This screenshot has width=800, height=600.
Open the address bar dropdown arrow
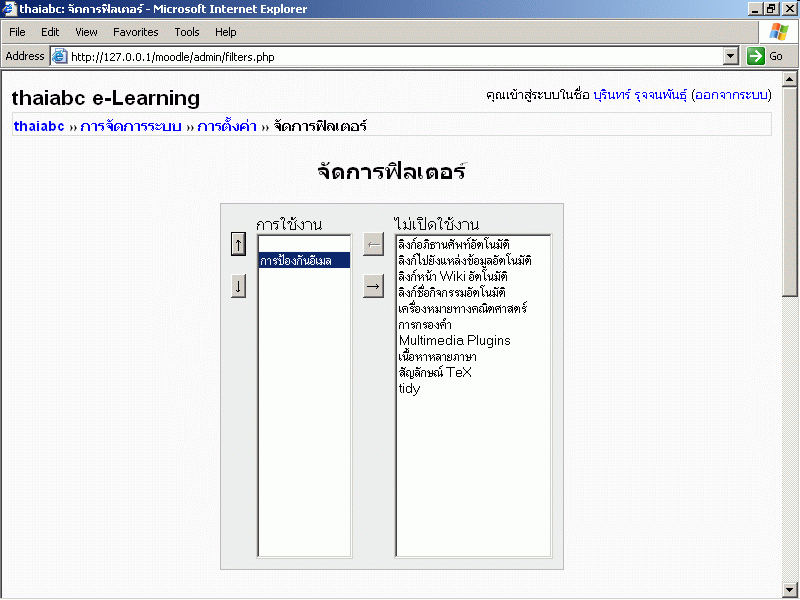point(730,57)
